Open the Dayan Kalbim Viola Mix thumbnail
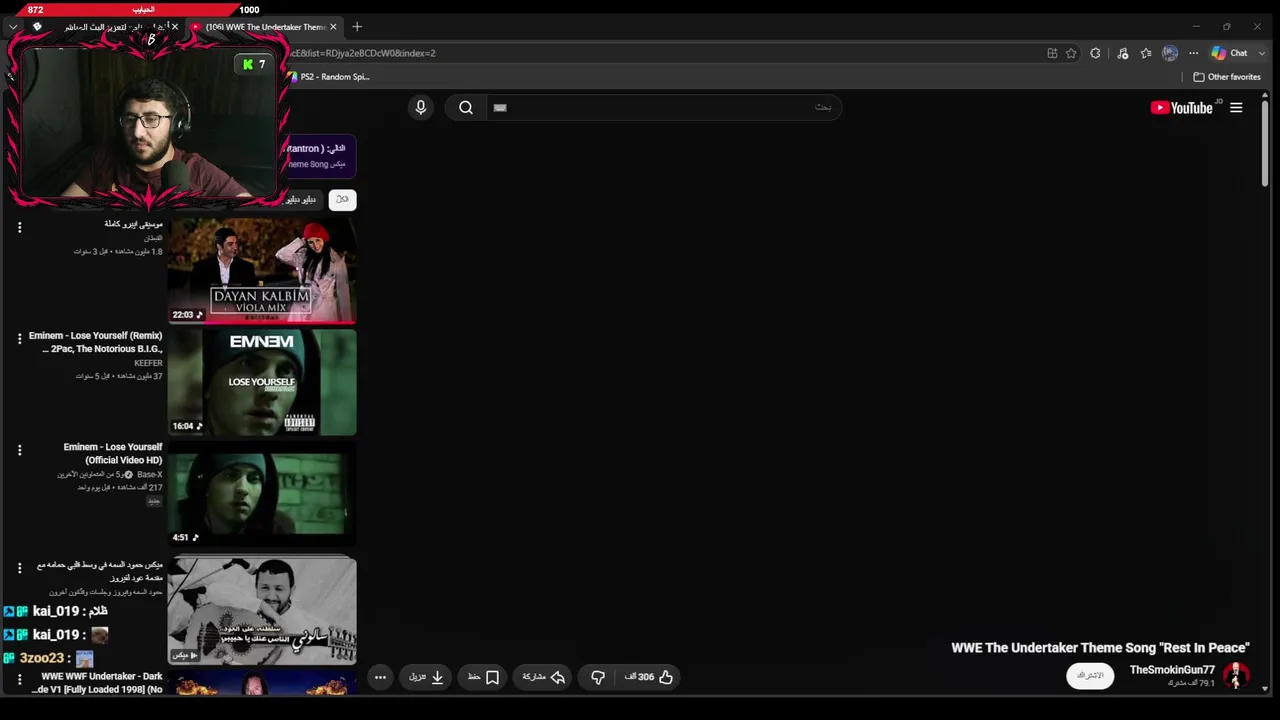This screenshot has width=1280, height=720. coord(262,271)
